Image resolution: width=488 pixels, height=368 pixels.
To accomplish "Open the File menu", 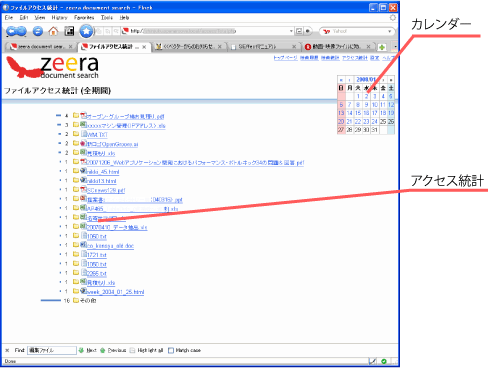I will (x=9, y=18).
